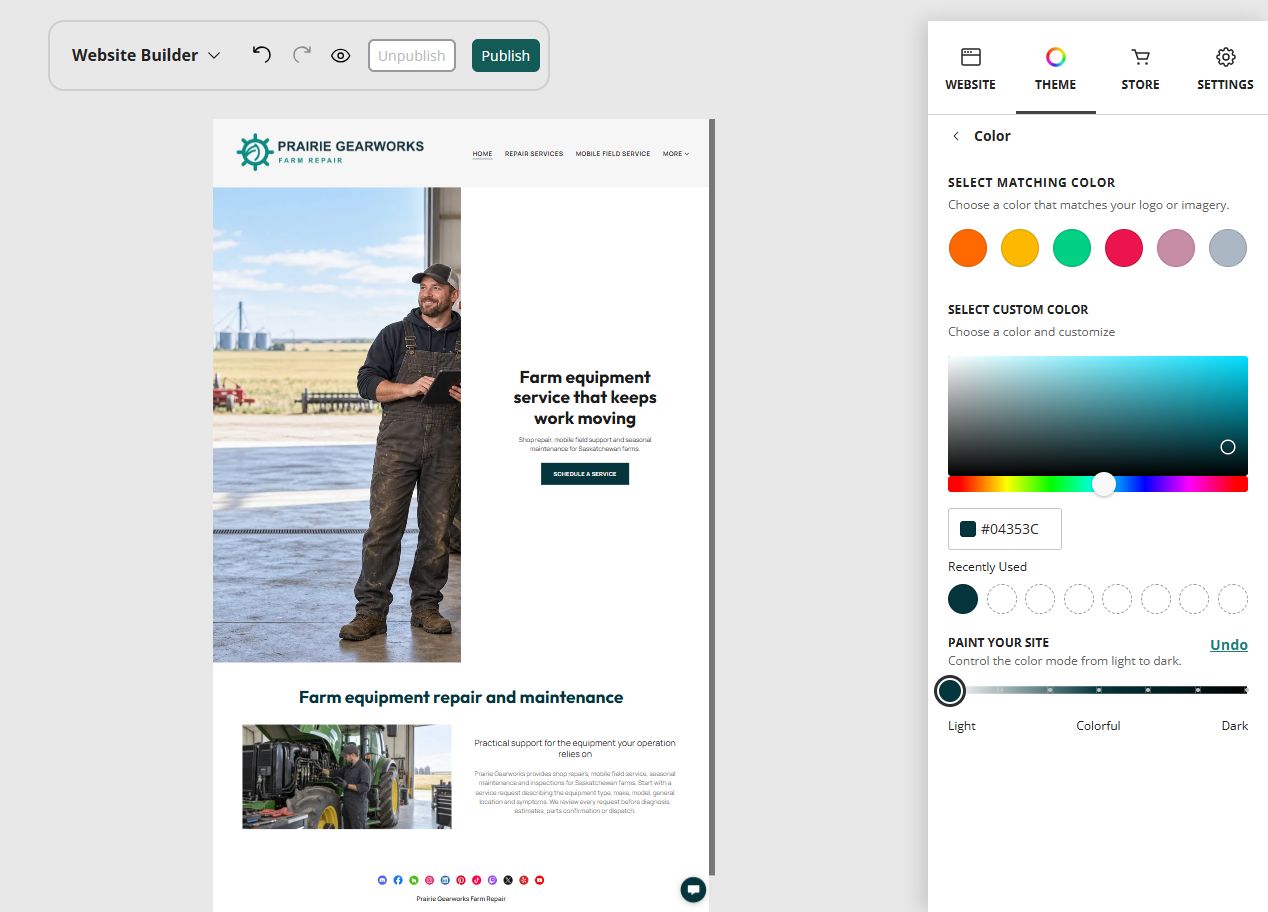Viewport: 1268px width, 912px height.
Task: Open the chat bubble widget
Action: [693, 889]
